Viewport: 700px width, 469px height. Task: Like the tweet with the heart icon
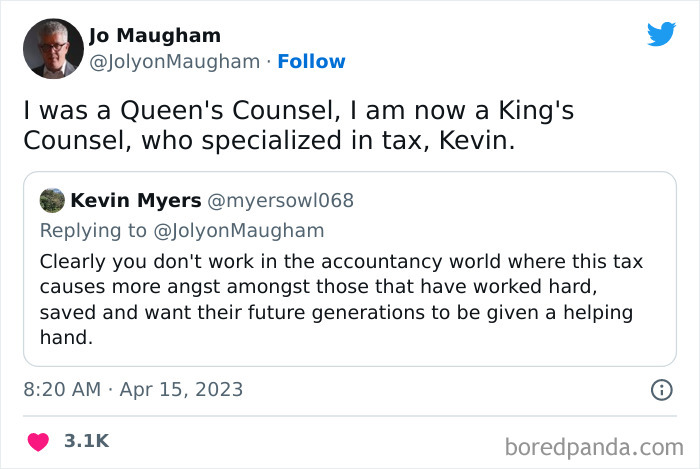coord(37,441)
